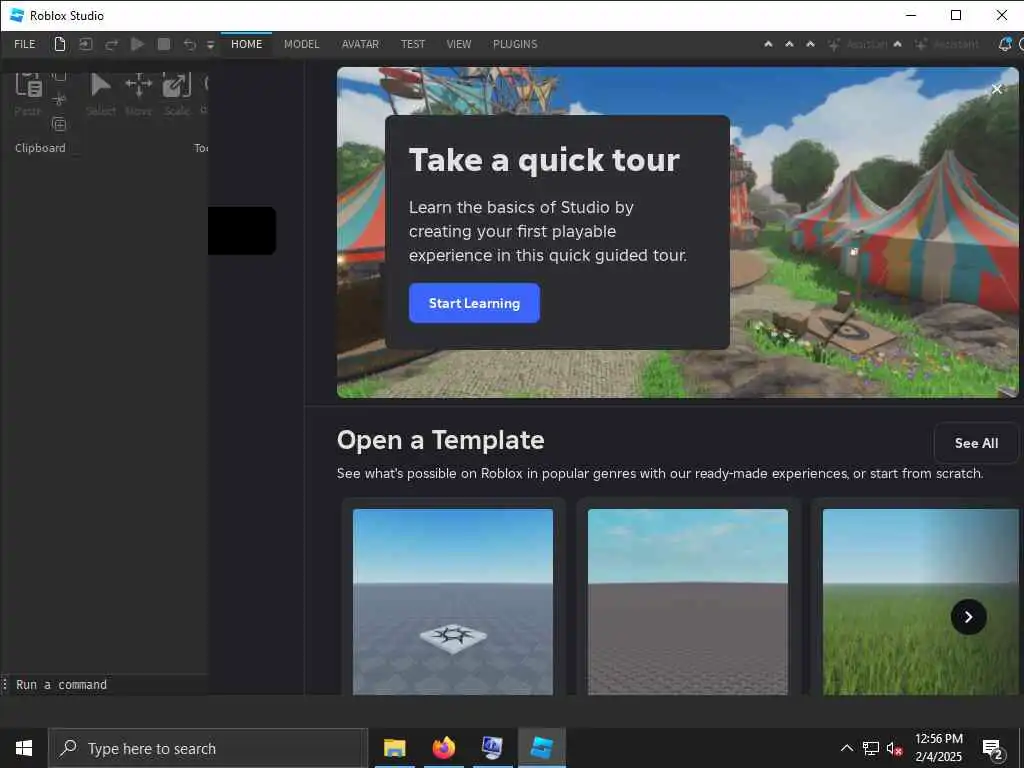Click the Undo arrow icon in the quick toolbar
This screenshot has height=768, width=1024.
tap(189, 44)
